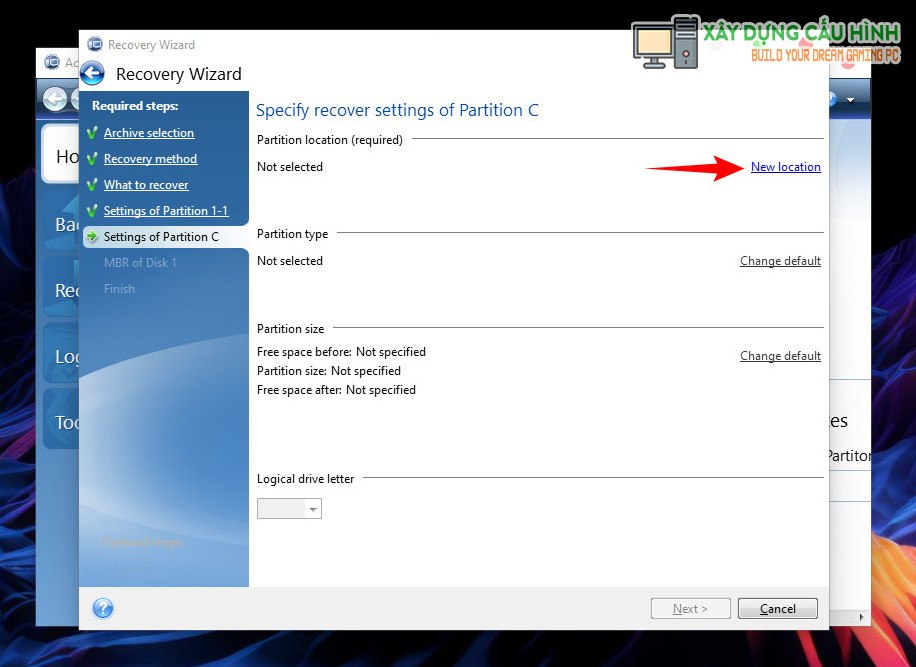Click the green checkmark beside Archive selection
The width and height of the screenshot is (916, 667).
coord(93,133)
